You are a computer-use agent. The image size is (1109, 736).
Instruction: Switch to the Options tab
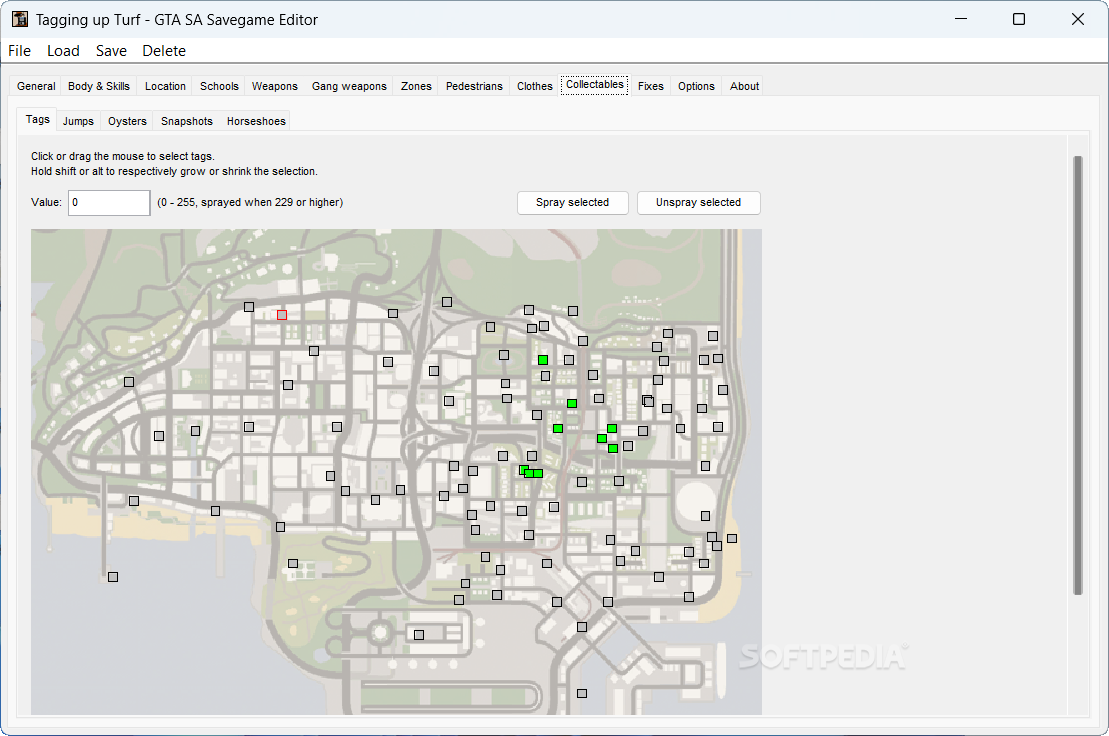[x=696, y=86]
